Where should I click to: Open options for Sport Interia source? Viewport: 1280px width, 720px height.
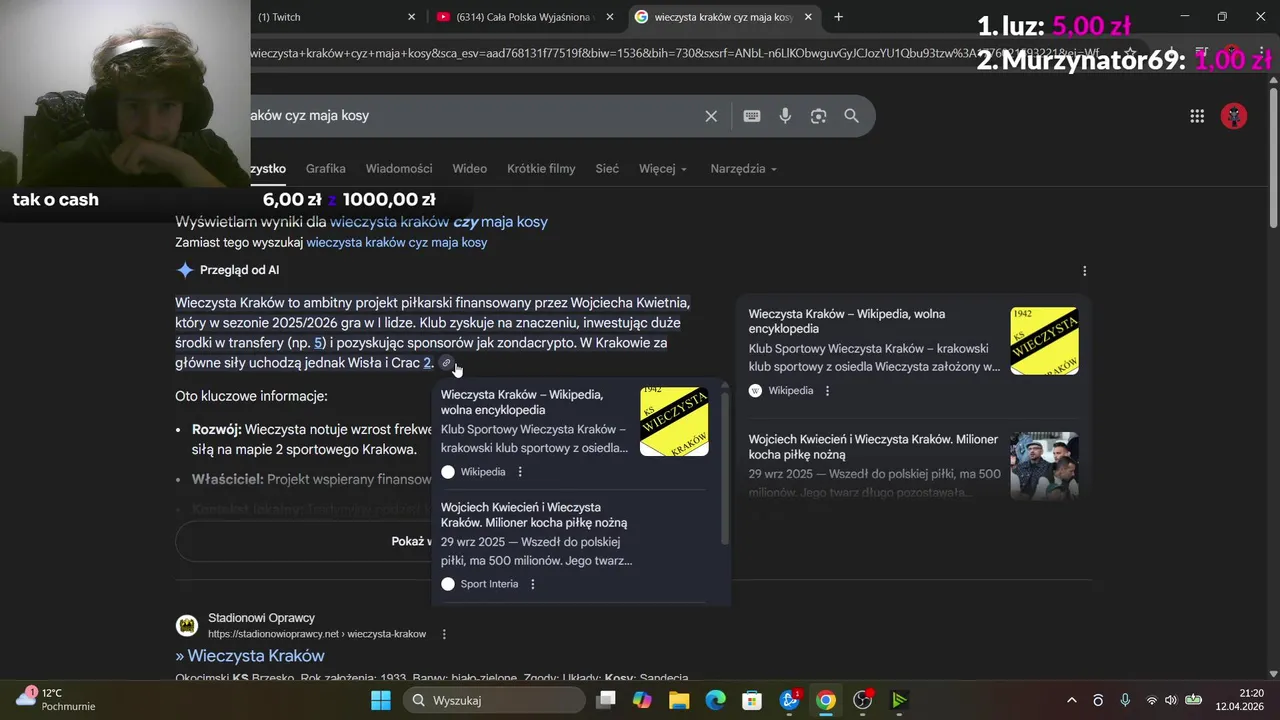(x=532, y=584)
